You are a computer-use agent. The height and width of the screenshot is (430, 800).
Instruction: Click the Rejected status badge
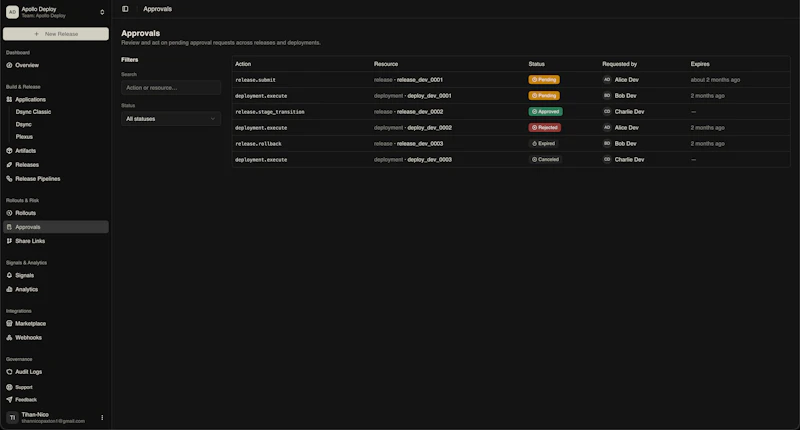tap(545, 128)
